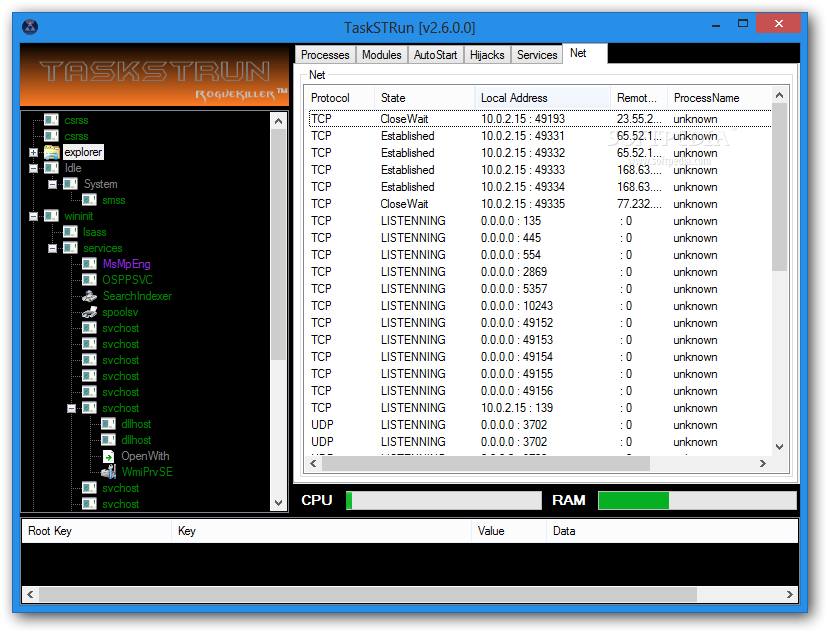The height and width of the screenshot is (633, 828).
Task: Sort by State column header
Action: [x=425, y=98]
